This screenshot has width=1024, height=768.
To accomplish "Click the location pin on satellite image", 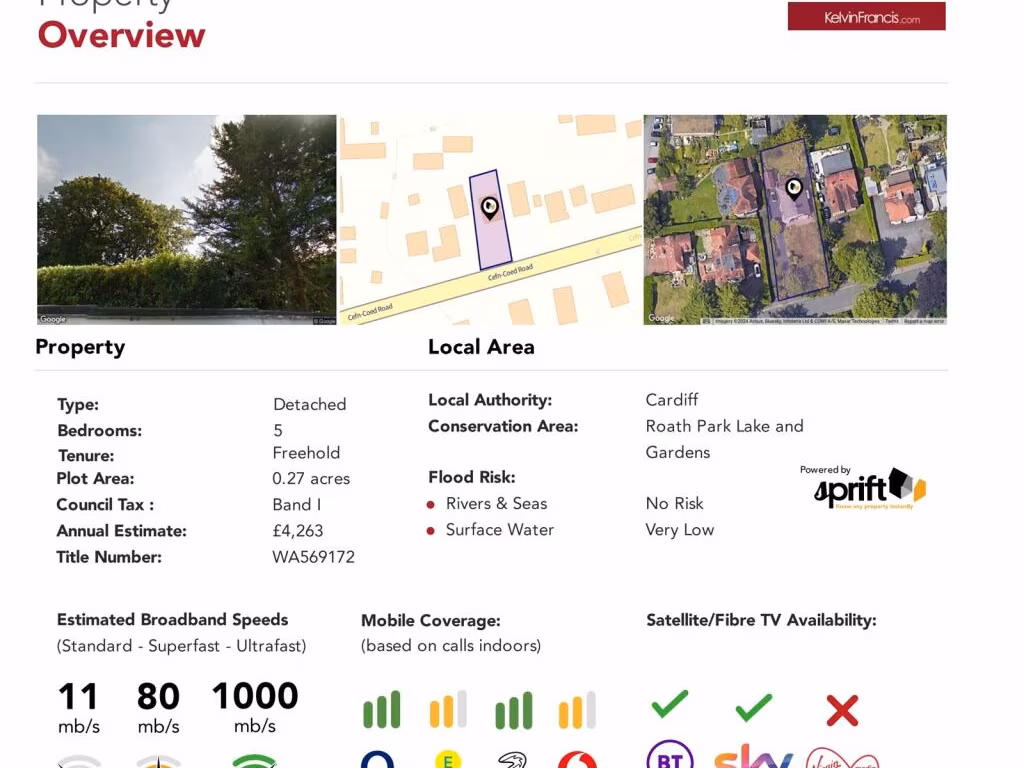I will (793, 188).
